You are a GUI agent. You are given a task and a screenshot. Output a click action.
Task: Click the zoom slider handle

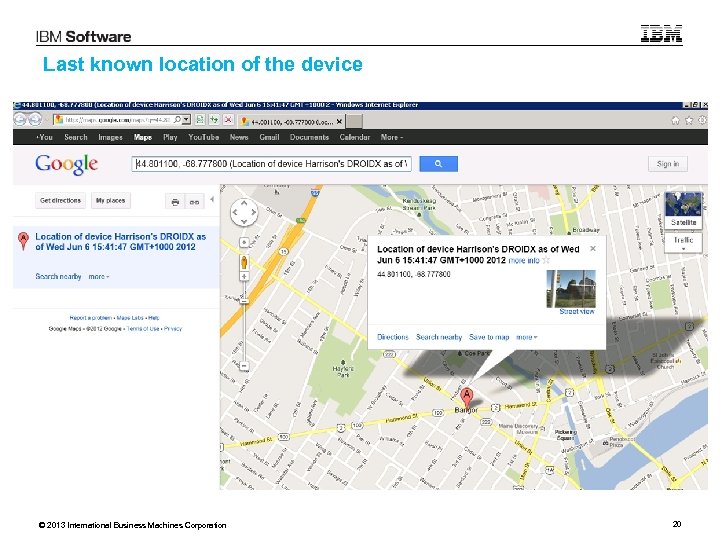point(244,301)
